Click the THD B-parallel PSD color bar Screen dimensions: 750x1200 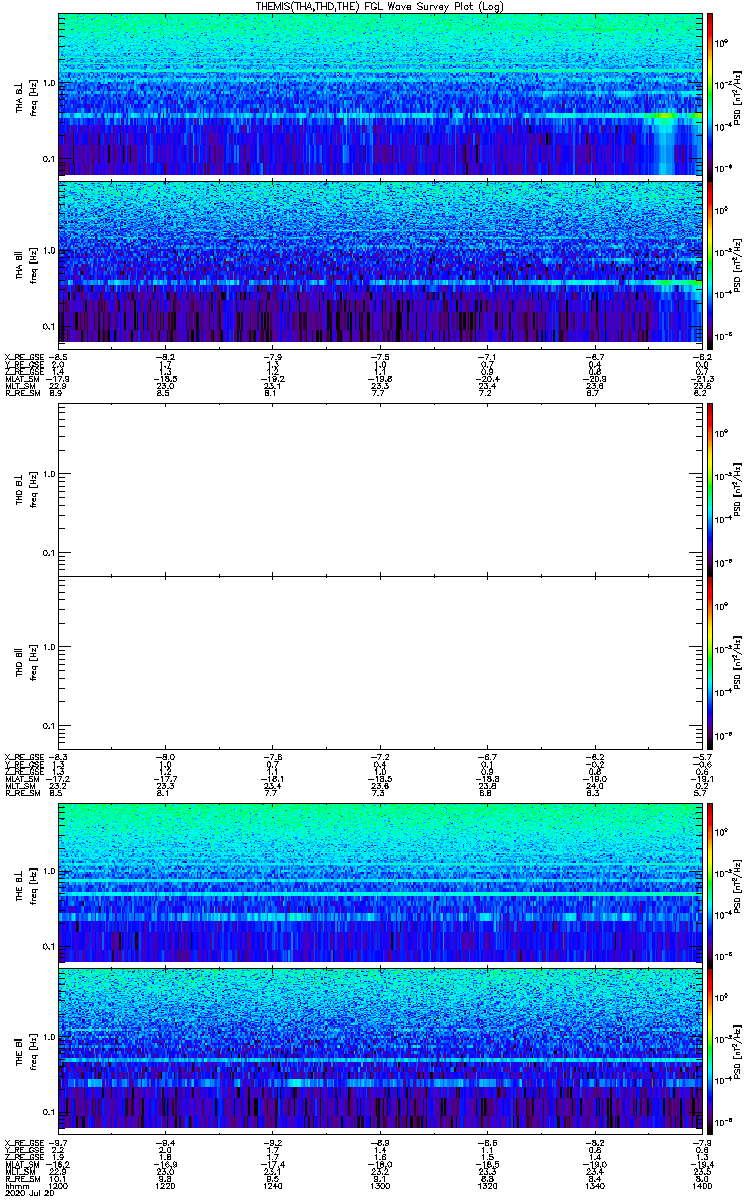pyautogui.click(x=710, y=663)
